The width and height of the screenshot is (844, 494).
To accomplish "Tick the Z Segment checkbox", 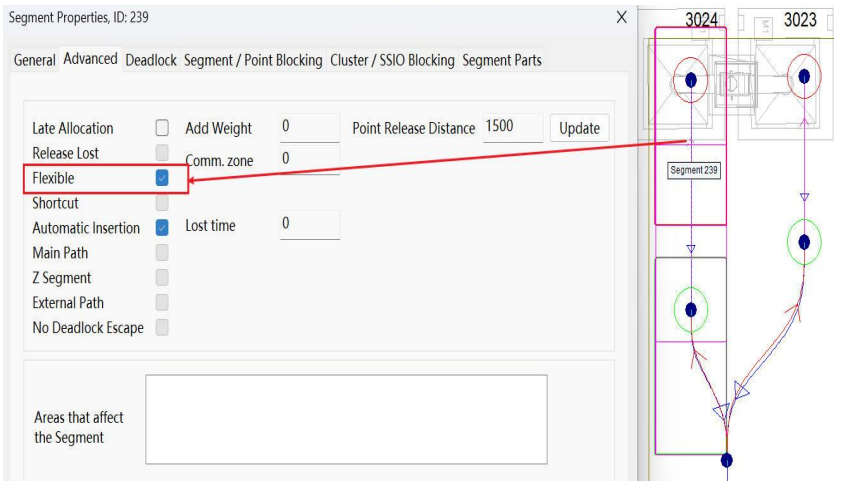I will click(x=162, y=278).
